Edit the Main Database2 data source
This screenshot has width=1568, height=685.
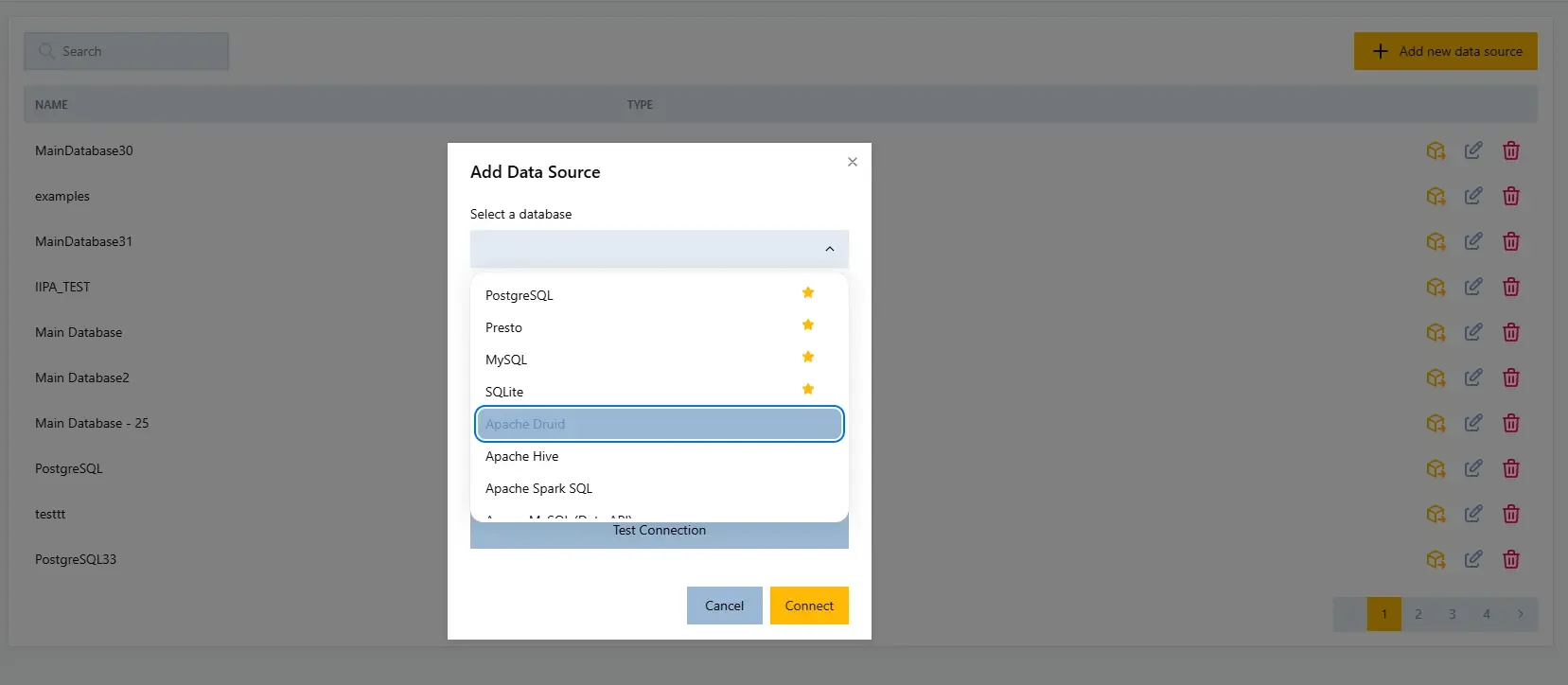point(1473,378)
